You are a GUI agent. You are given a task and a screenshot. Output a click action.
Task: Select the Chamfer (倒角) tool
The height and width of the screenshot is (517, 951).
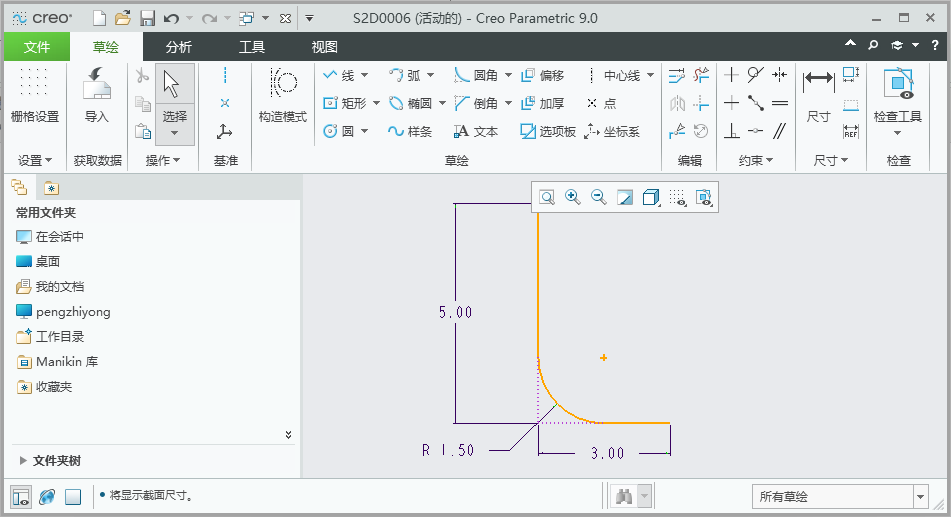pyautogui.click(x=476, y=103)
